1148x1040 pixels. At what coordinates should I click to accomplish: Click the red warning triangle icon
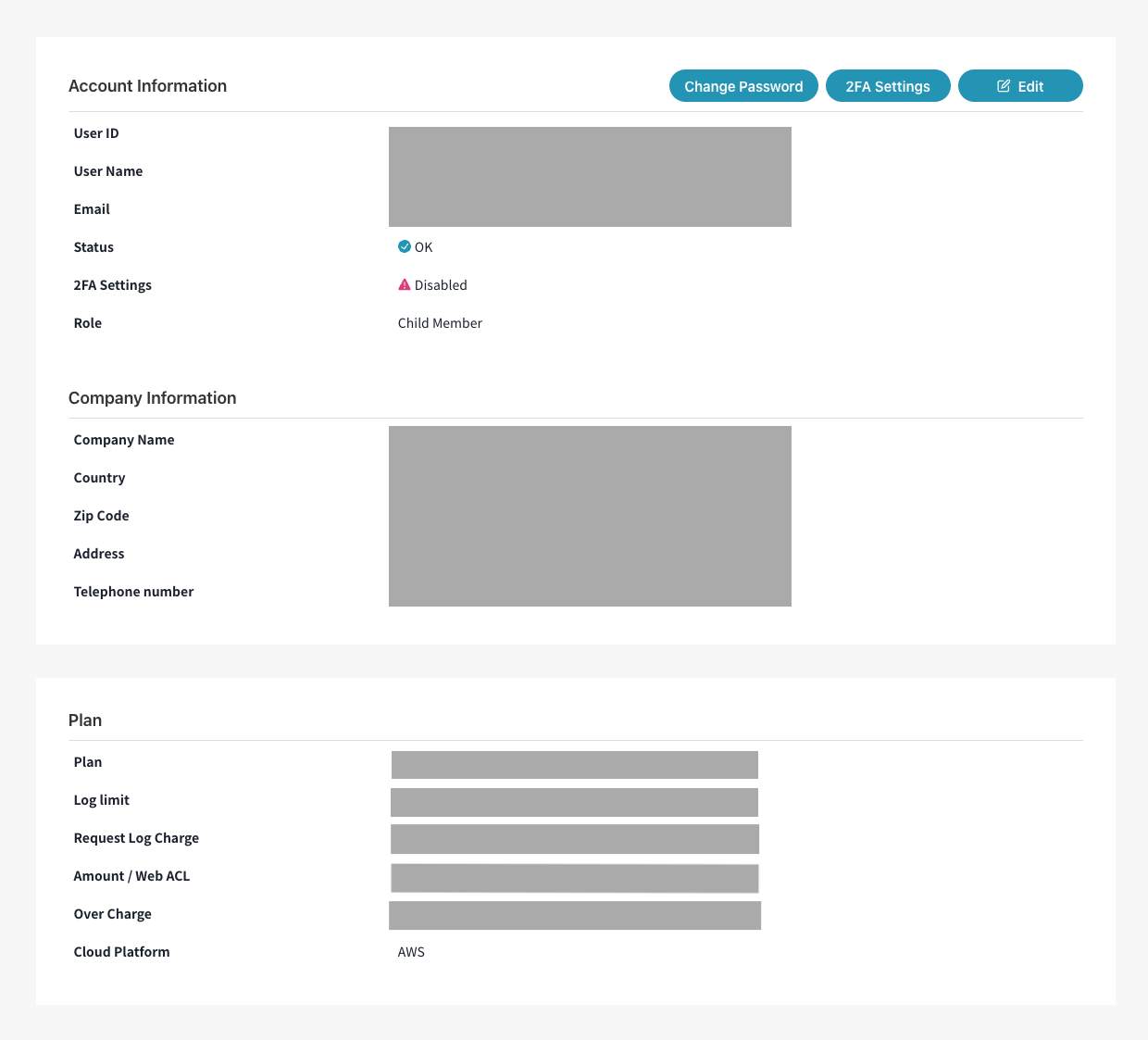[405, 284]
